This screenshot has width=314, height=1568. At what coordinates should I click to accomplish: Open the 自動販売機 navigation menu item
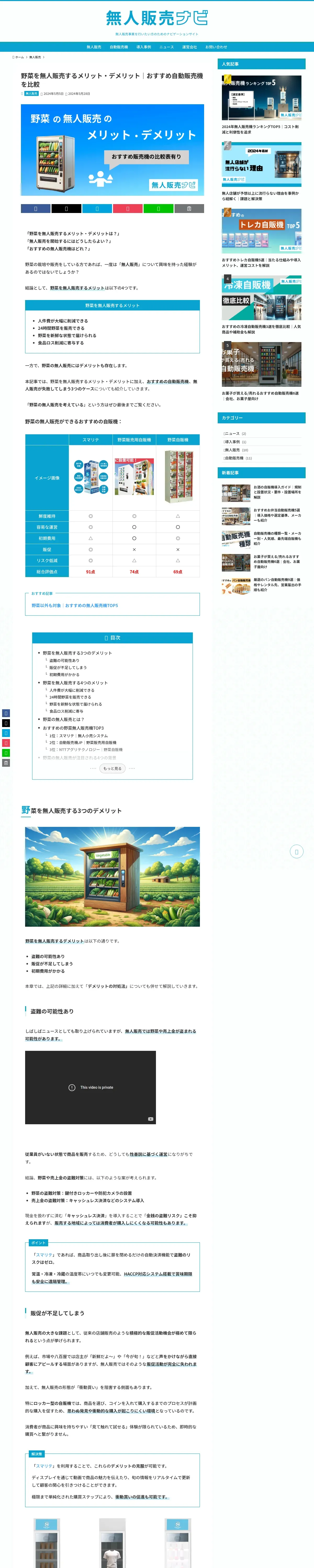[x=119, y=47]
